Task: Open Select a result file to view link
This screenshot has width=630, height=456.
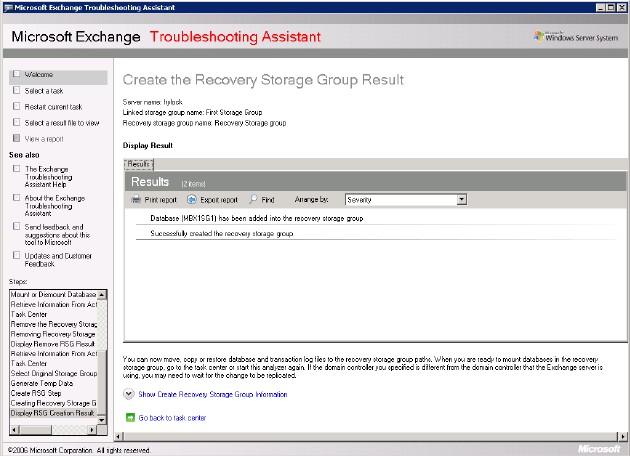Action: pos(62,123)
